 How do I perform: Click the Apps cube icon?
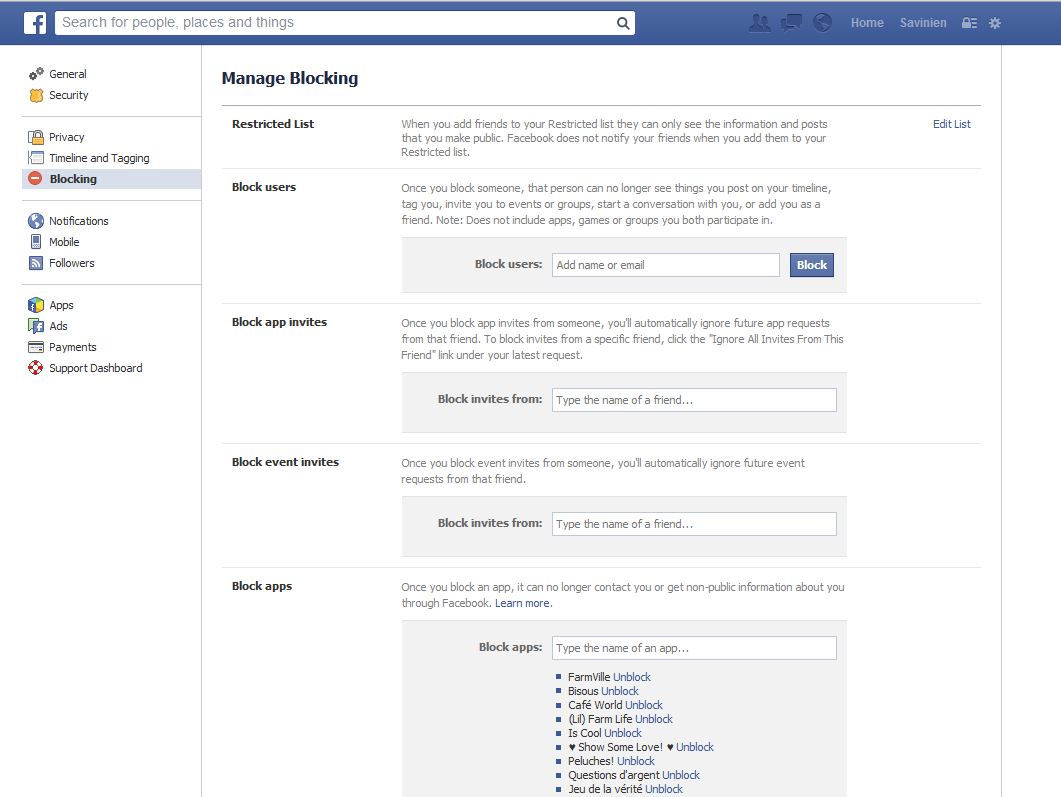36,305
